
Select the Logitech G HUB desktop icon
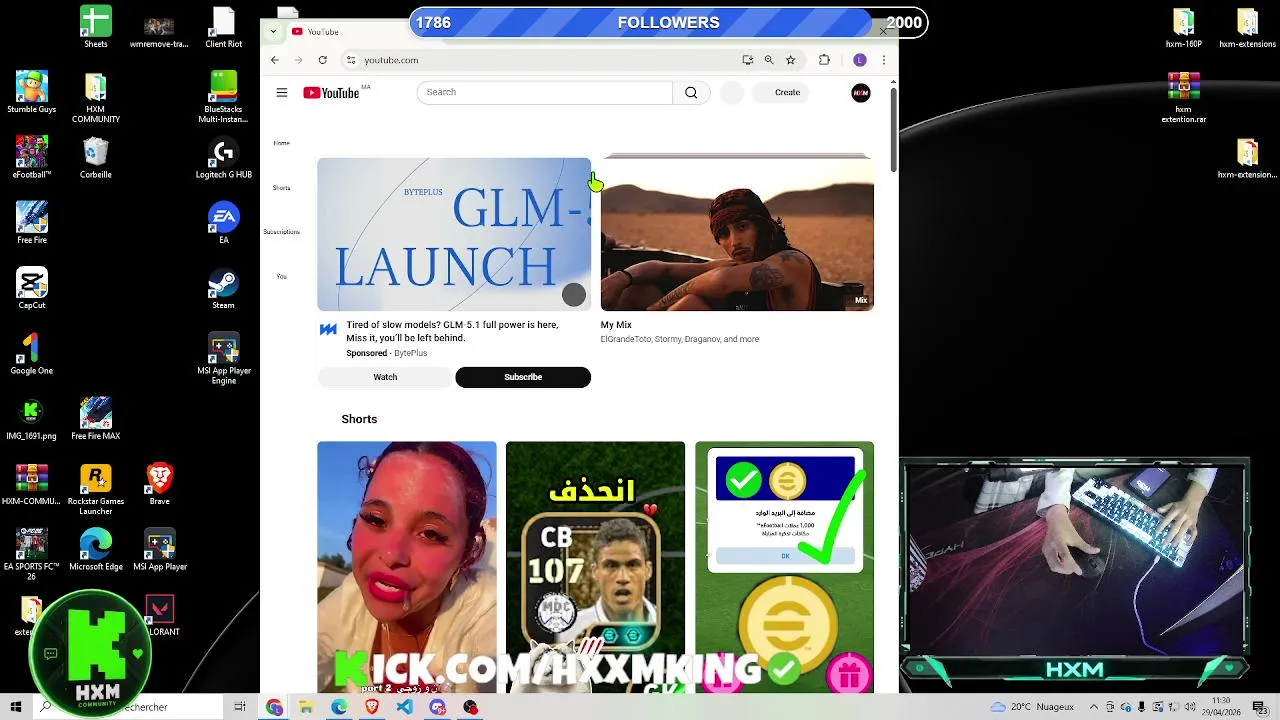(224, 158)
